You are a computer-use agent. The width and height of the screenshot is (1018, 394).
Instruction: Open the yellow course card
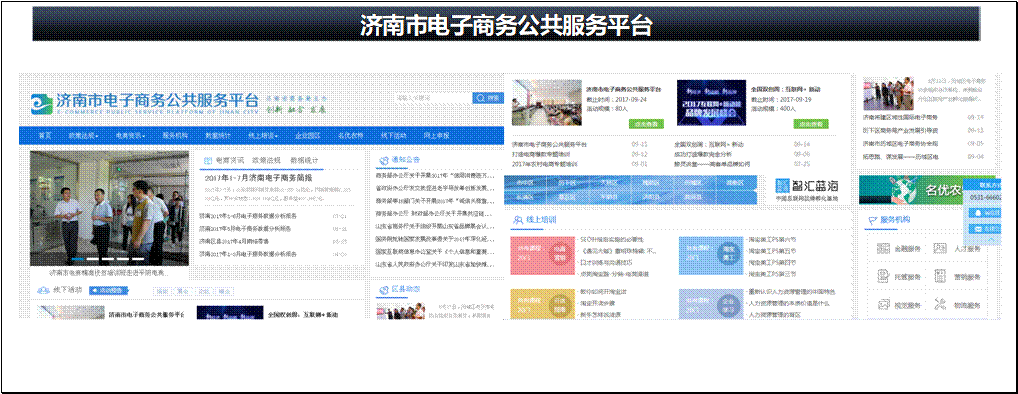(x=542, y=304)
